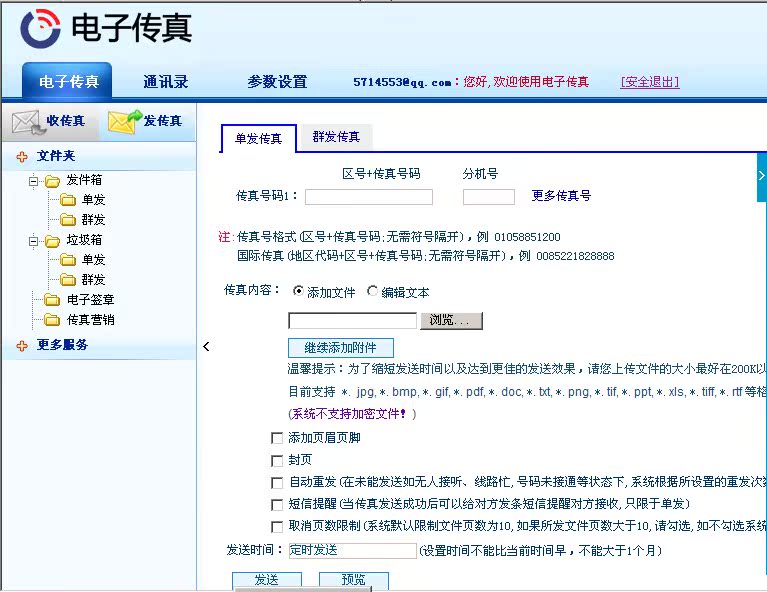Click folder icon of 群发 under 垃圾箱
Screen dimensions: 767x592
click(x=68, y=280)
